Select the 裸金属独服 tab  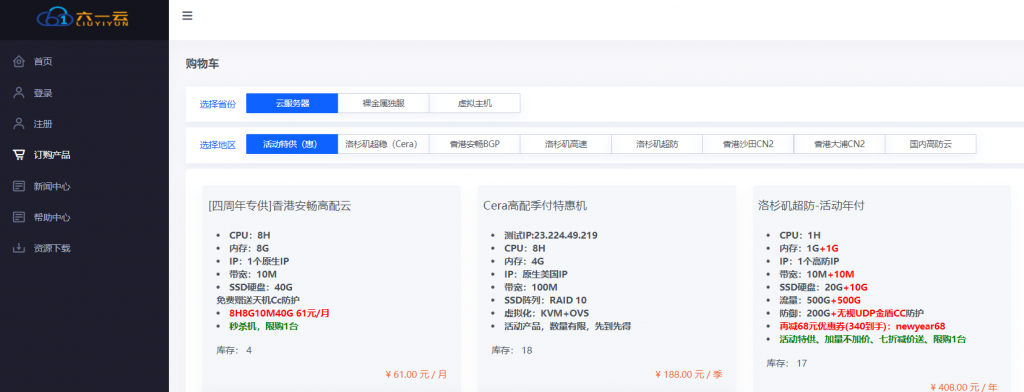383,103
